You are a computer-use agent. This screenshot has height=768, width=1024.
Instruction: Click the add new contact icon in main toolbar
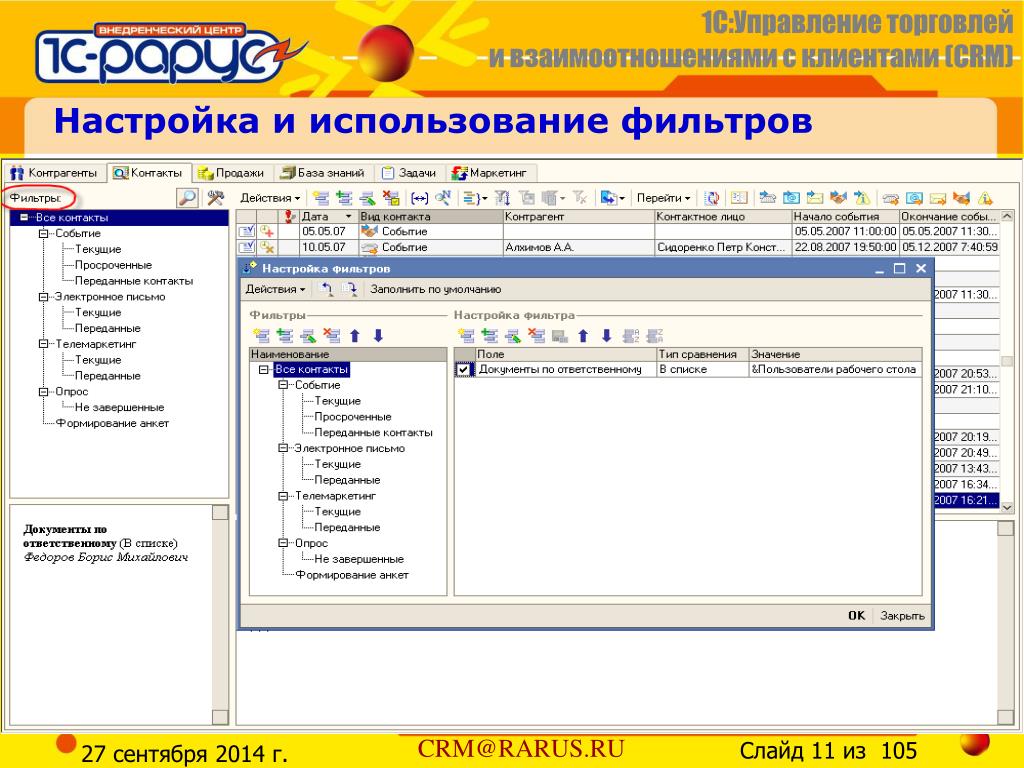coord(320,198)
